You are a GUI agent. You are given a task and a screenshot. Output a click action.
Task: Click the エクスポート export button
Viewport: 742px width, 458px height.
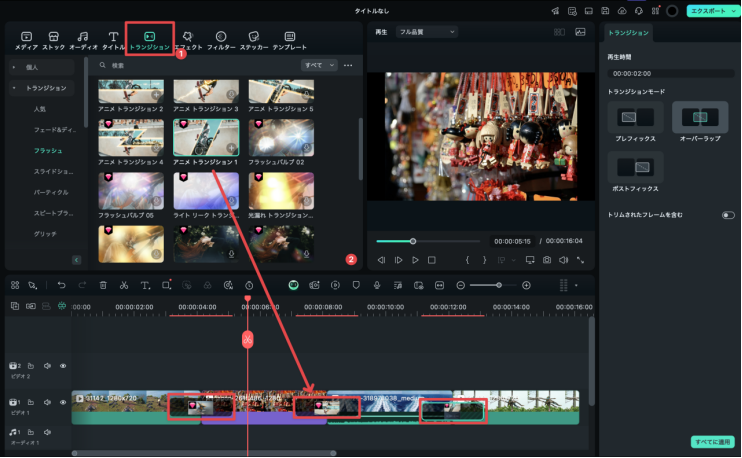(713, 11)
